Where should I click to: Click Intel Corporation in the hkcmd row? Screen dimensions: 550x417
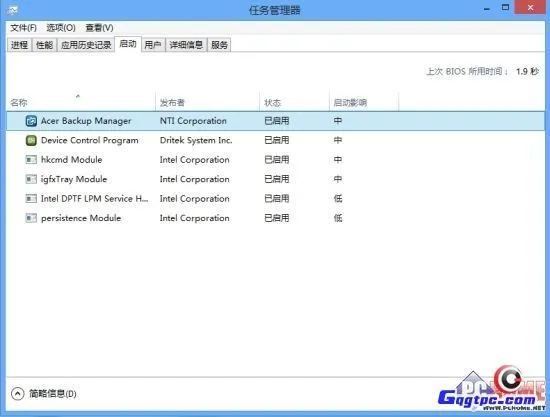[x=195, y=160]
